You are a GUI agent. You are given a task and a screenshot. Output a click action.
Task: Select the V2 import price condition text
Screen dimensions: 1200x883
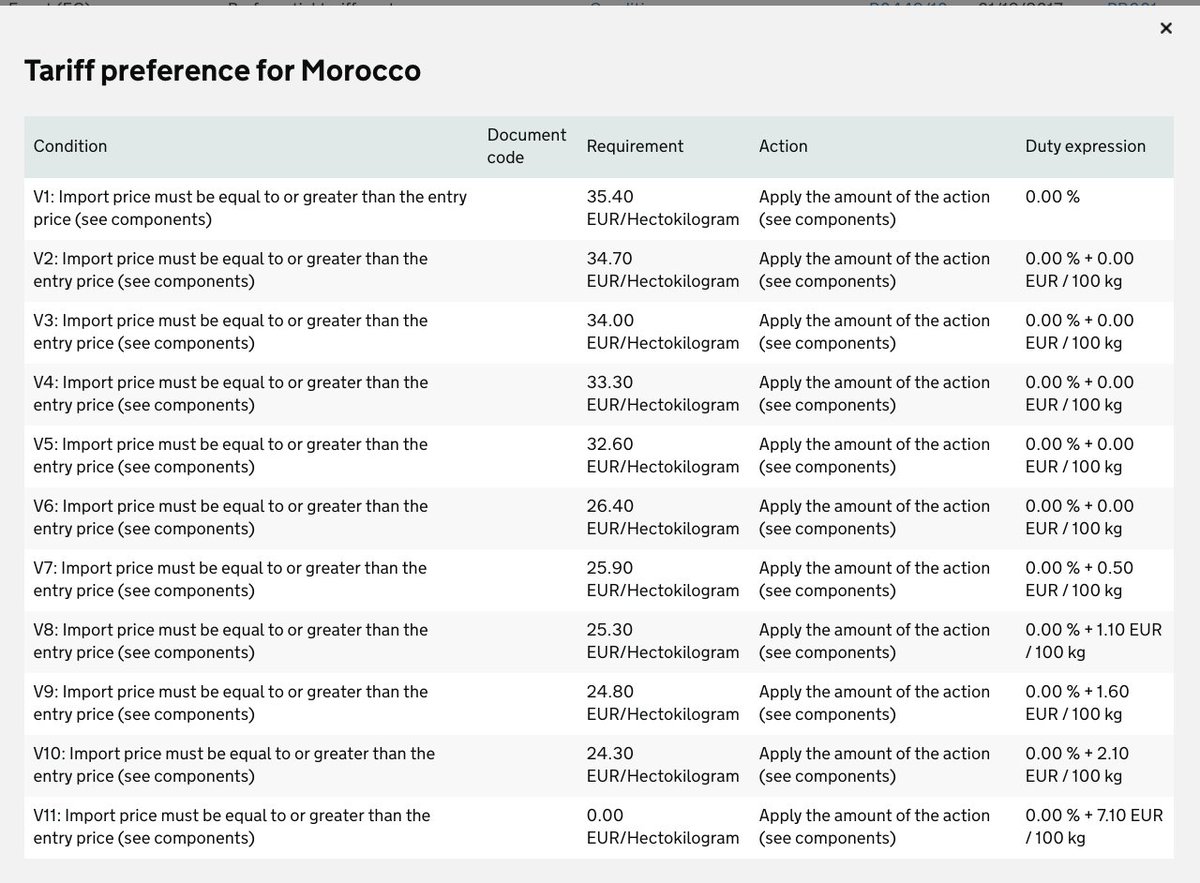tap(230, 270)
